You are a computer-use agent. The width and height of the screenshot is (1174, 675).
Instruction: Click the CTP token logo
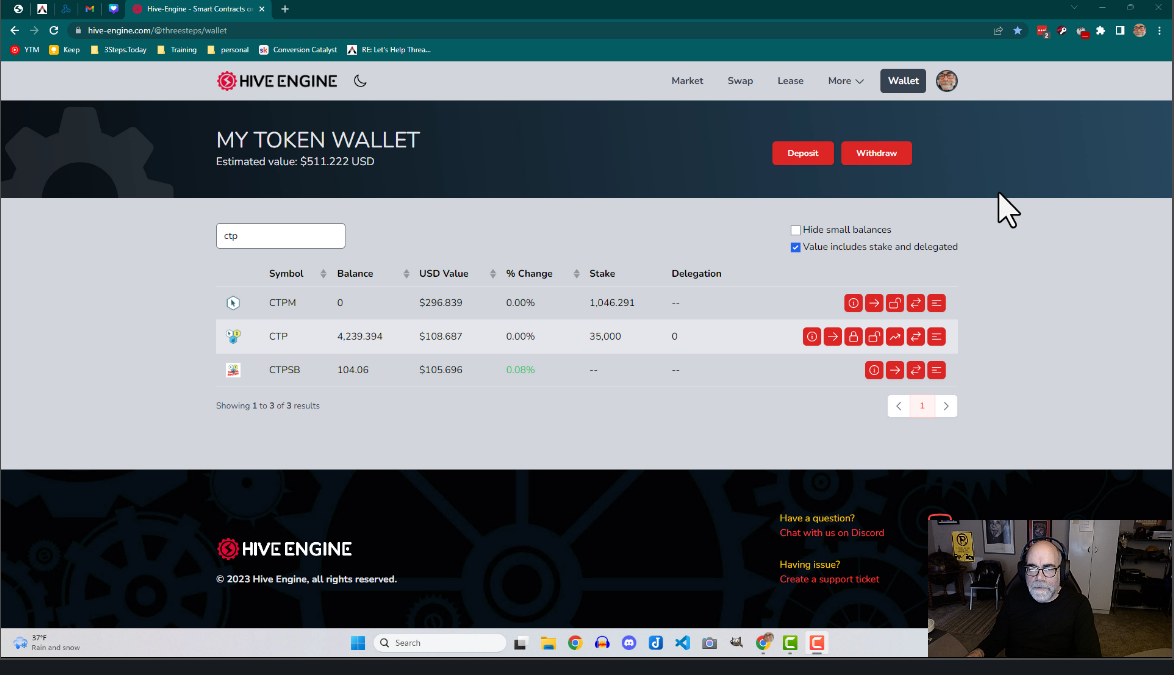click(234, 337)
